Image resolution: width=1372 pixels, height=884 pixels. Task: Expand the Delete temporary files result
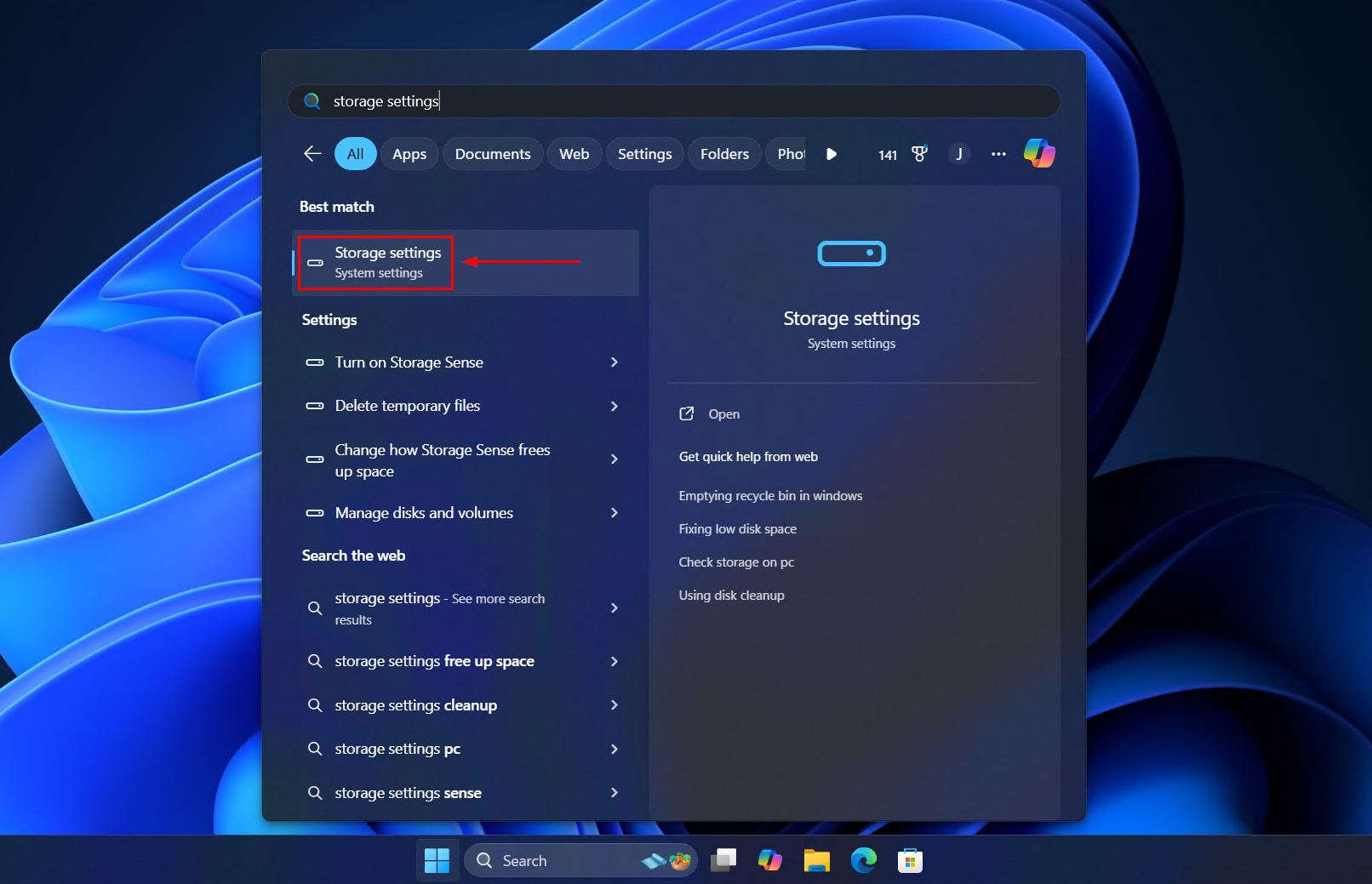click(615, 406)
